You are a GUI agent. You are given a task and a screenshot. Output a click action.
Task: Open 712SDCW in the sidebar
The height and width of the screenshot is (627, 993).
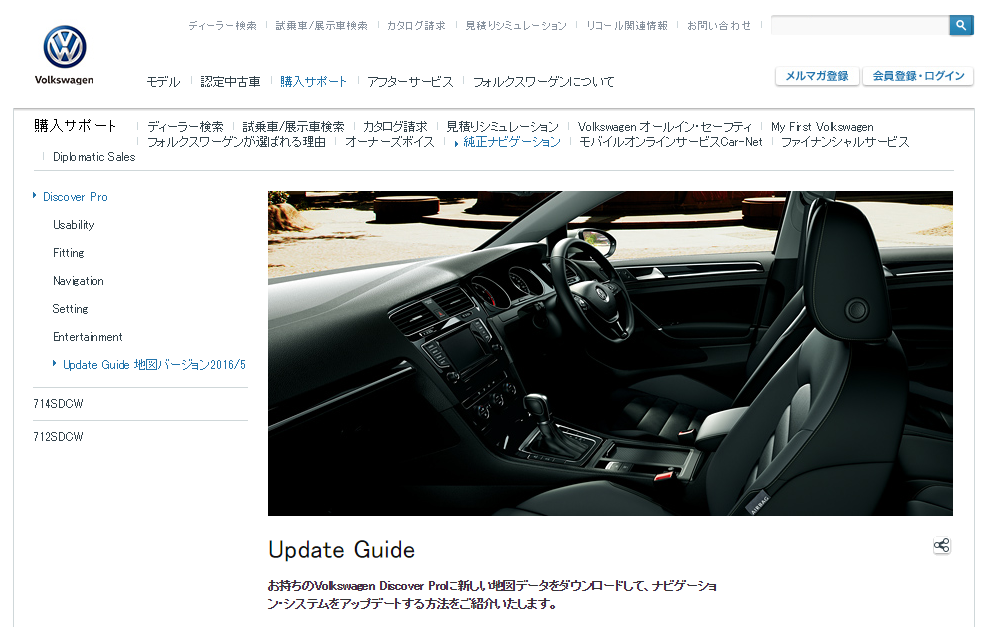58,436
